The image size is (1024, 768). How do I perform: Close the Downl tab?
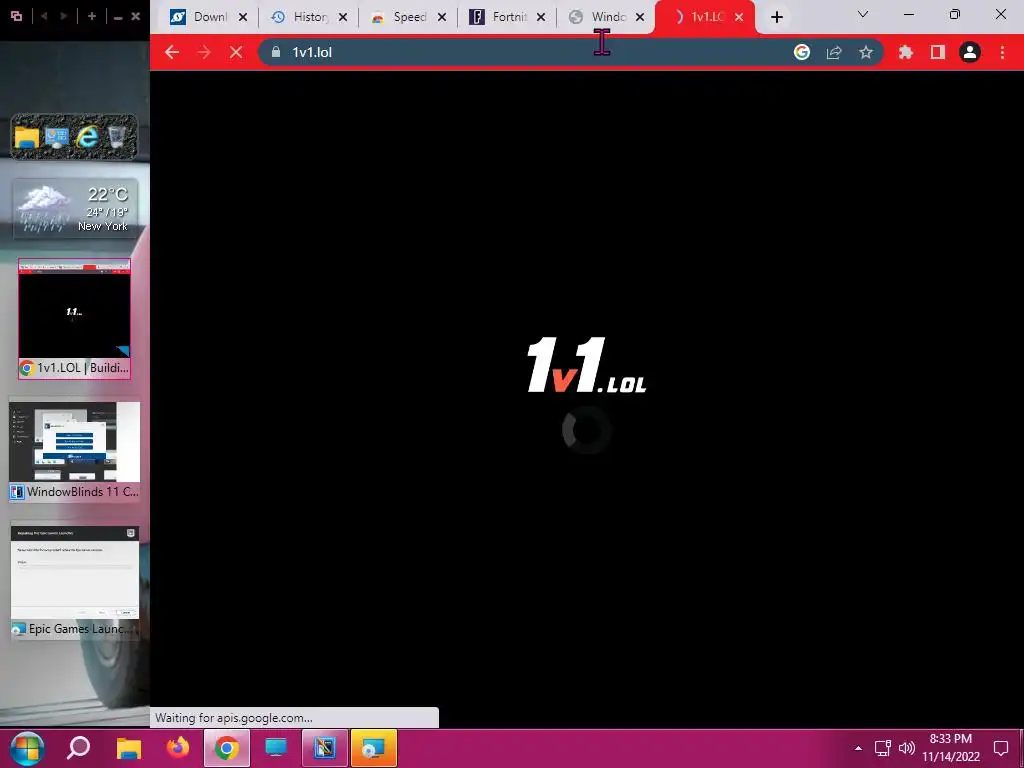243,17
